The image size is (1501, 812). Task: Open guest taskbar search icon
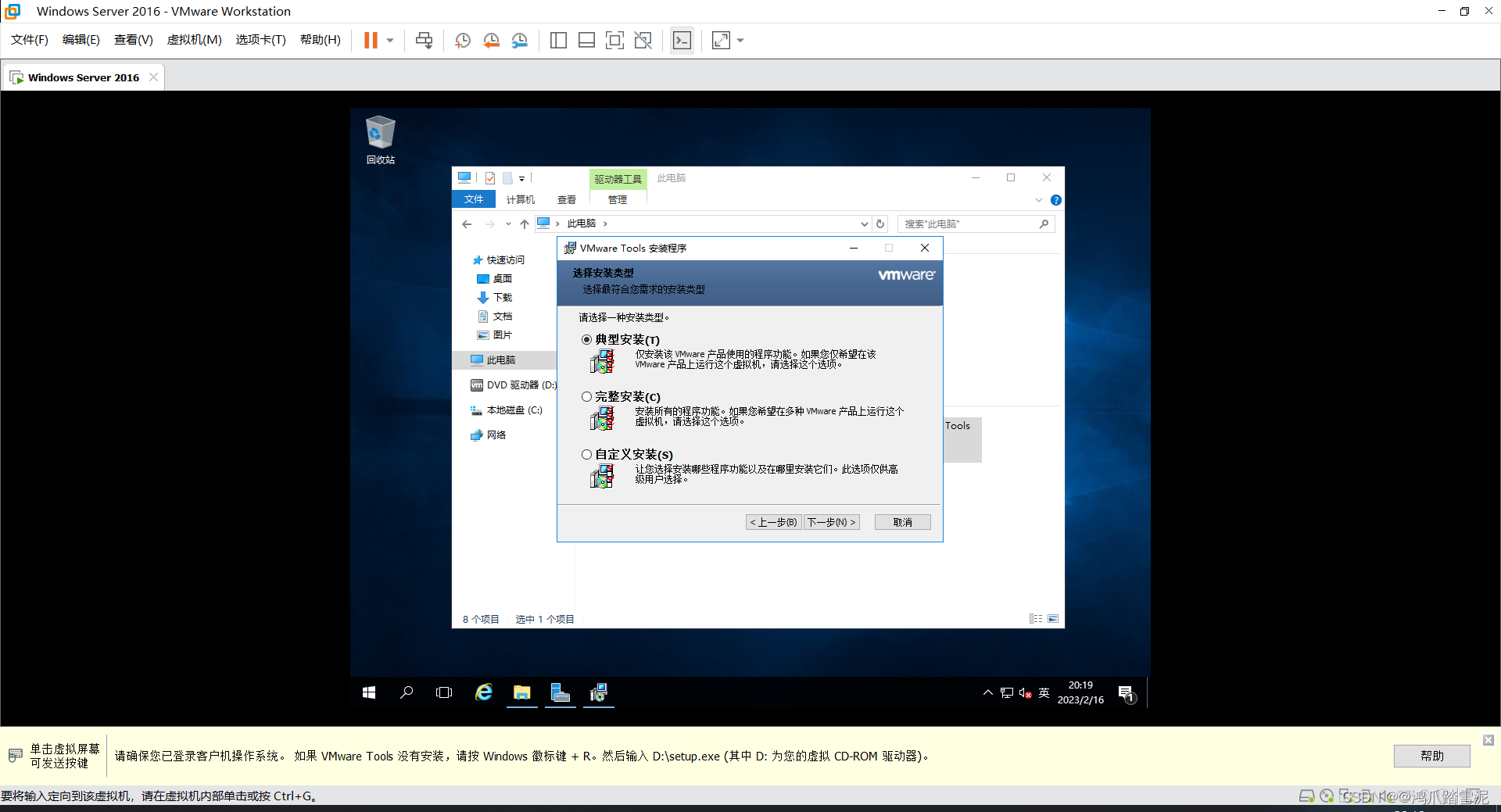[x=407, y=692]
